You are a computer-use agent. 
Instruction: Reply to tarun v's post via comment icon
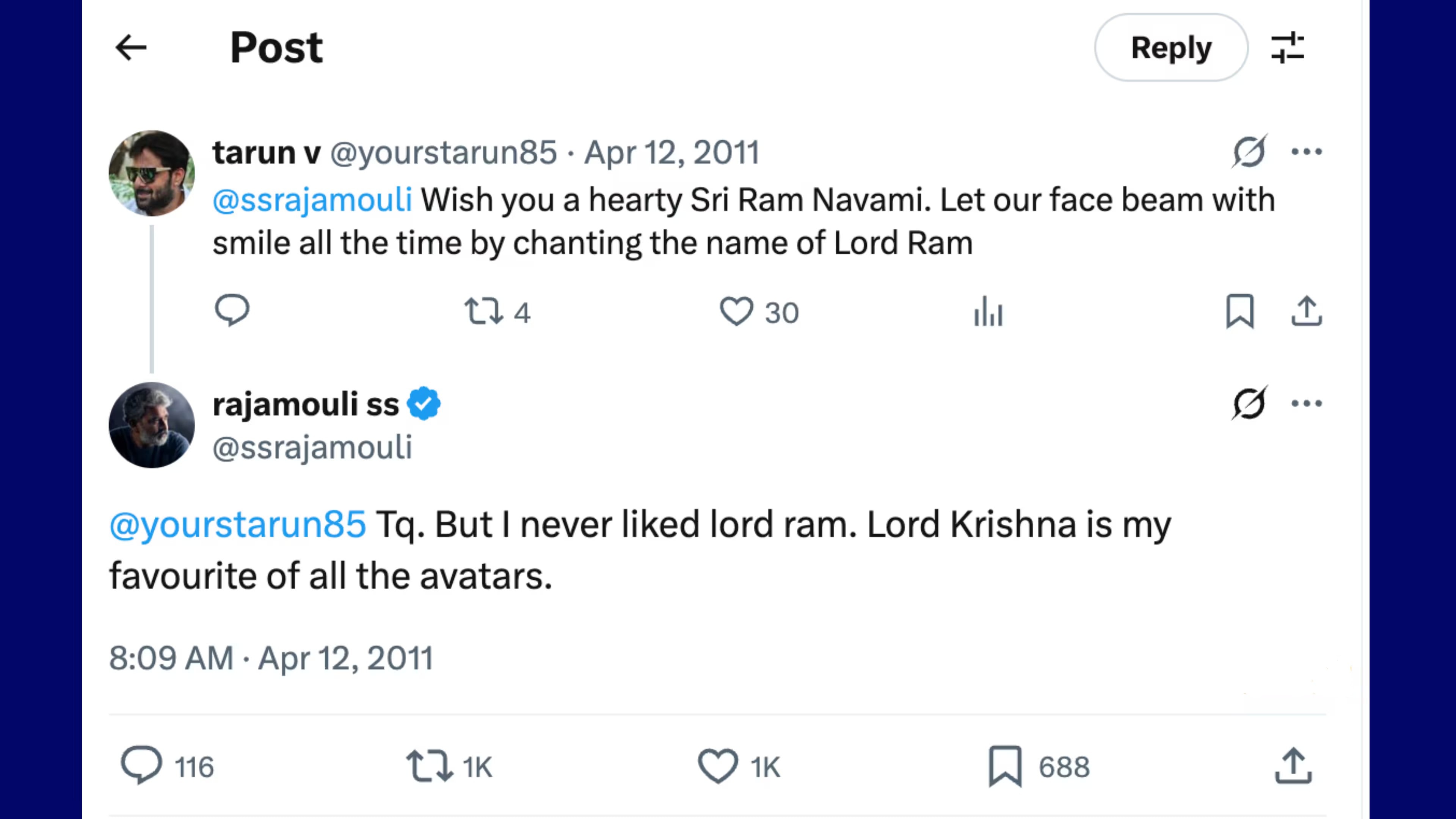coord(232,310)
